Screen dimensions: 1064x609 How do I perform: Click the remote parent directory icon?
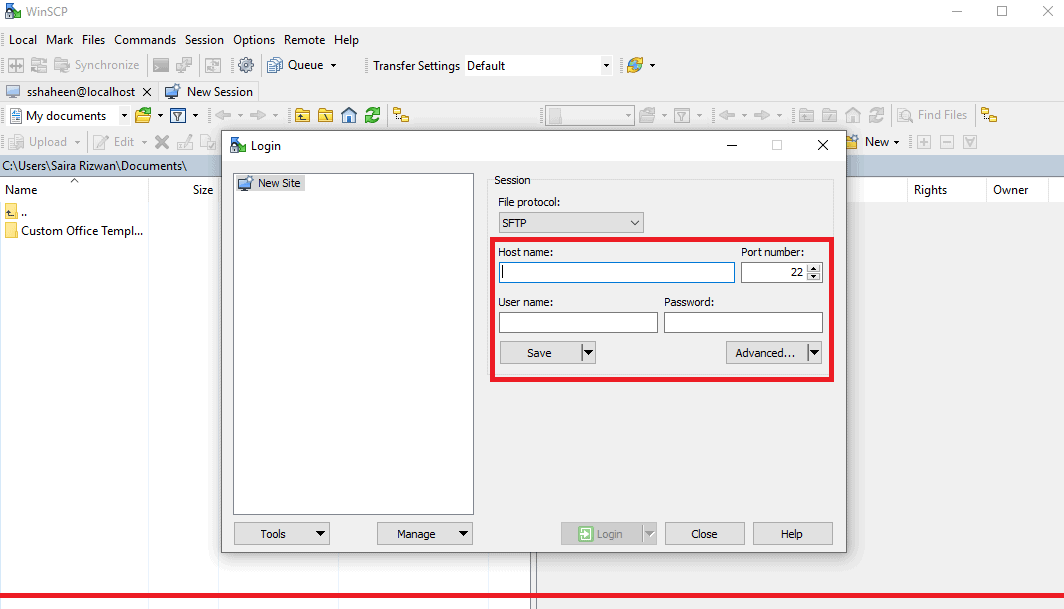[x=806, y=115]
